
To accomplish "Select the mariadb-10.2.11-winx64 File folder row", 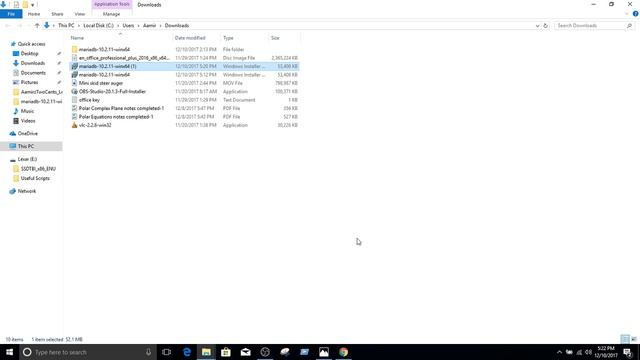I will pyautogui.click(x=184, y=49).
